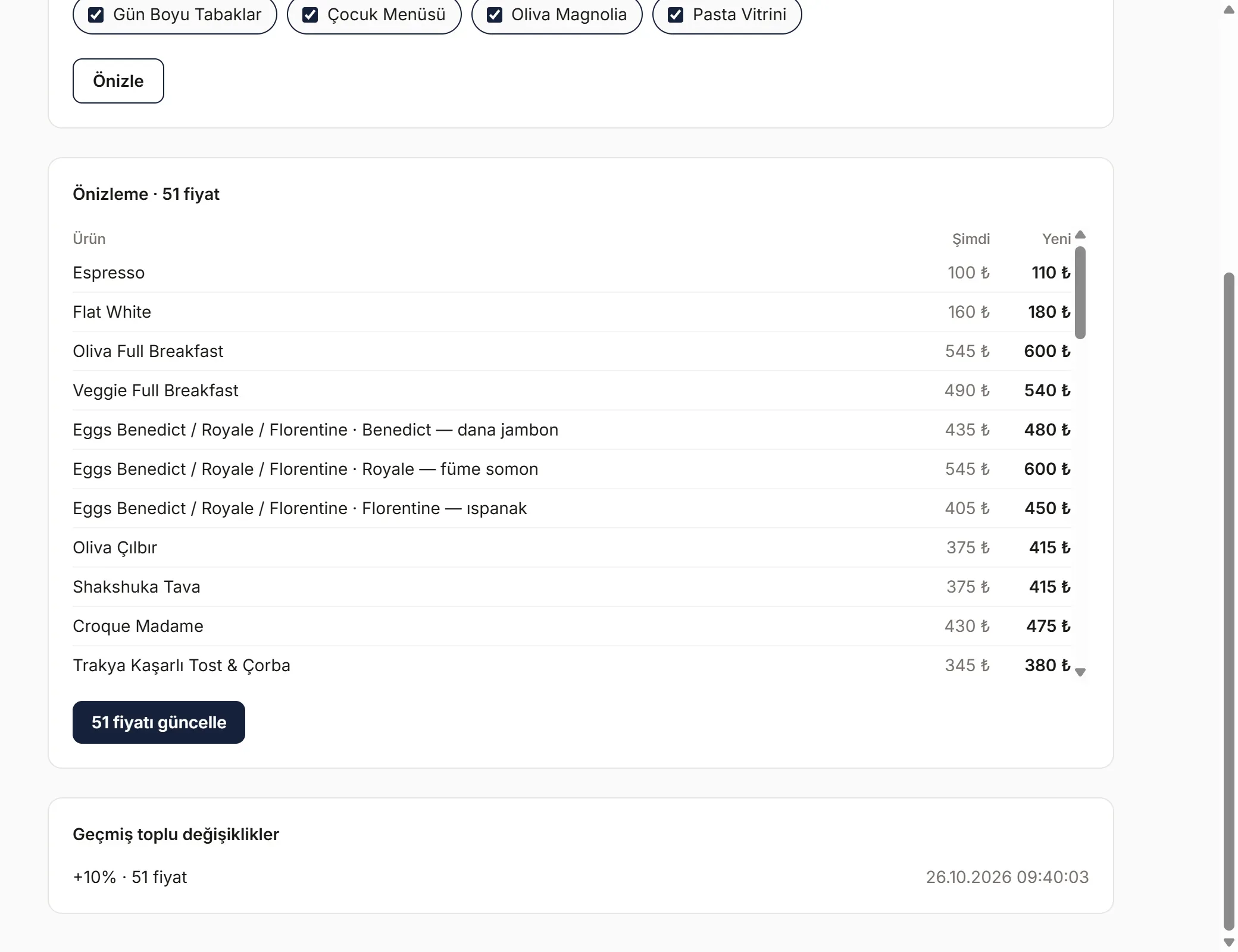Toggle the Pasta Vitrini checkbox
Screen dimensions: 1238x952
676,15
